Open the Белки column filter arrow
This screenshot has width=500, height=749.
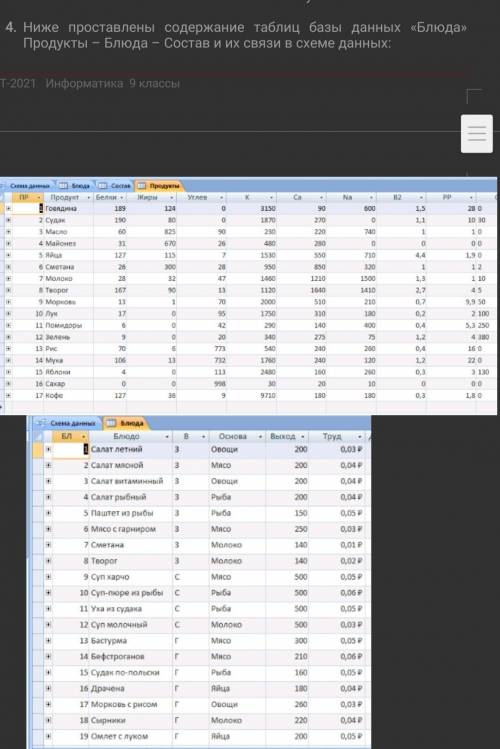tap(122, 197)
